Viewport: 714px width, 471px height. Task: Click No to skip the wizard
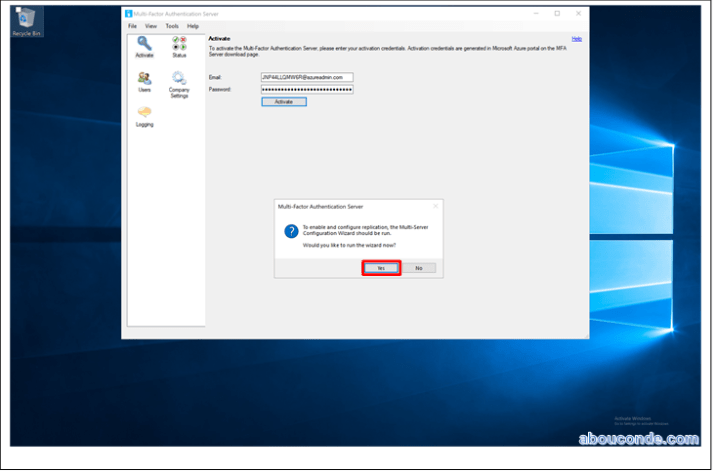[x=419, y=268]
